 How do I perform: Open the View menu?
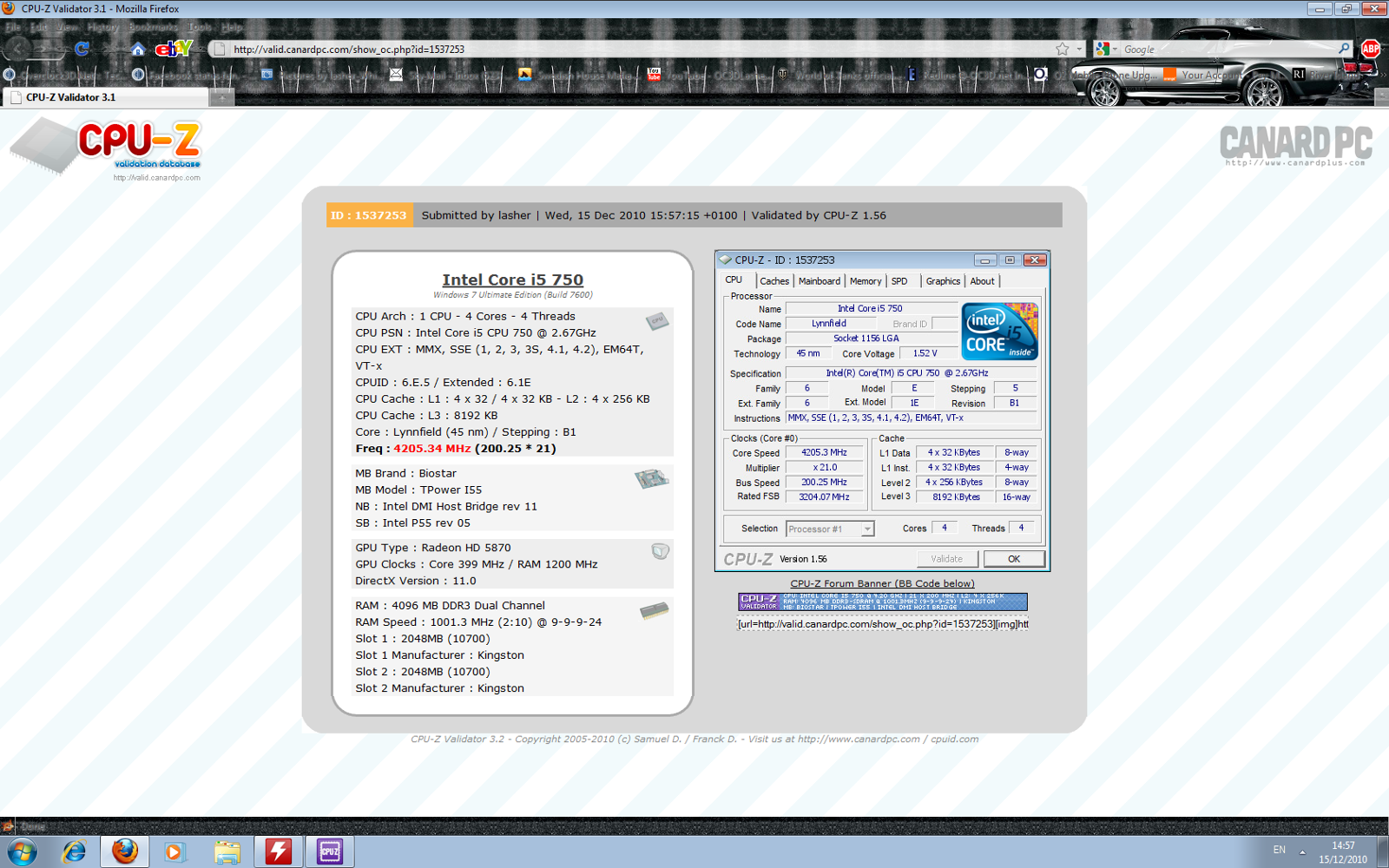coord(68,28)
